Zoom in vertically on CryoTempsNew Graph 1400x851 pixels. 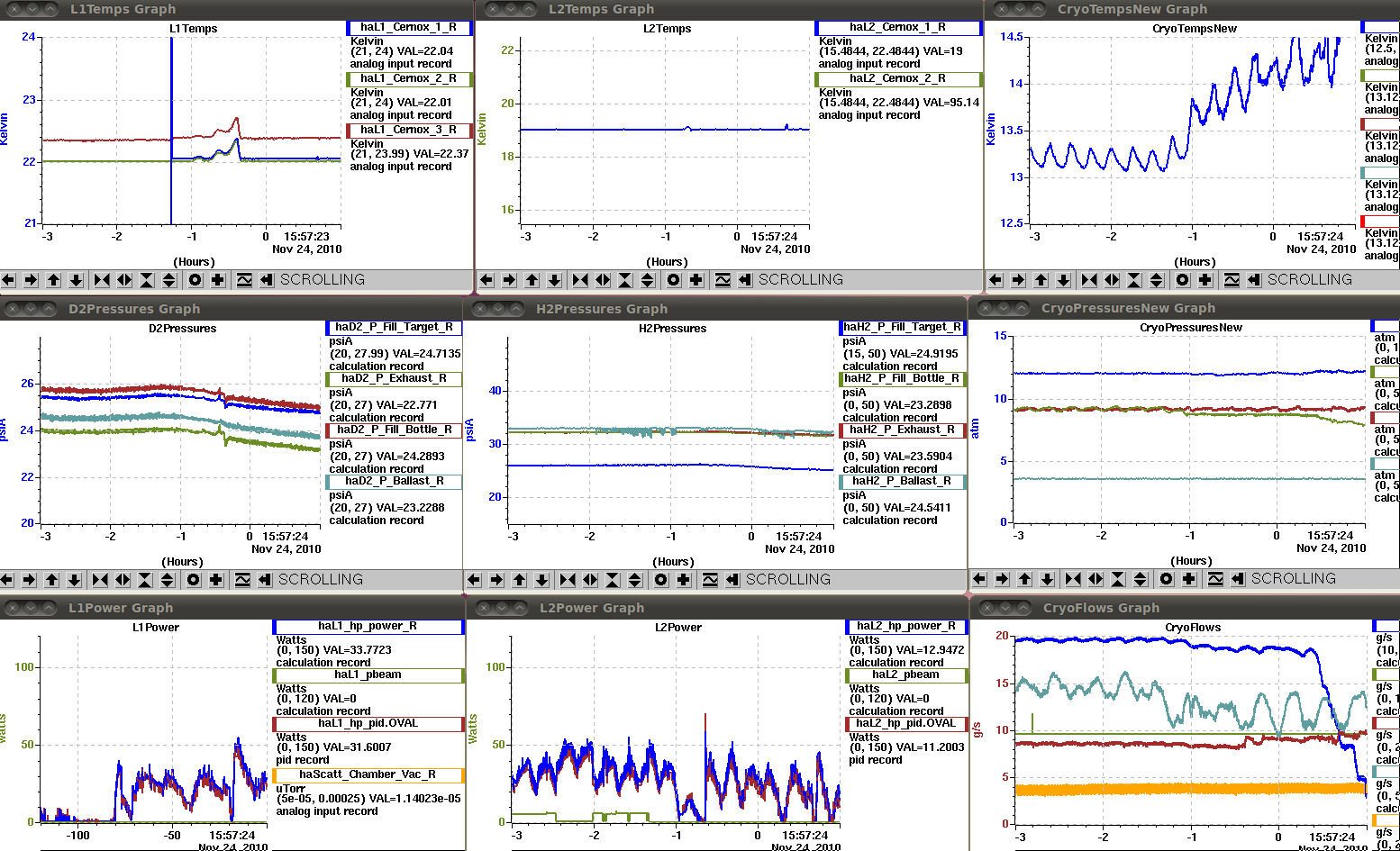(x=1134, y=280)
